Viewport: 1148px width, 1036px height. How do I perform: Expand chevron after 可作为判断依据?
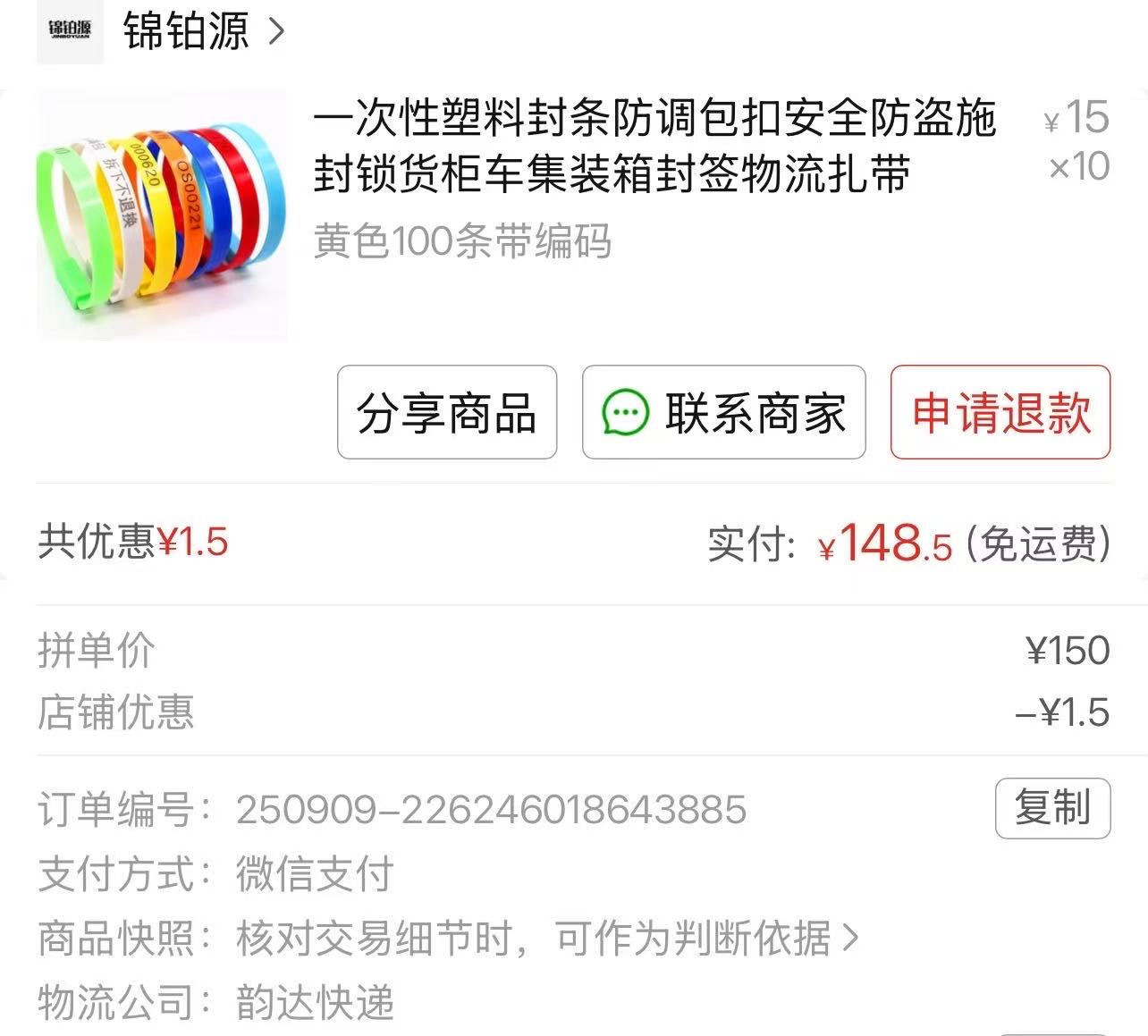(850, 939)
